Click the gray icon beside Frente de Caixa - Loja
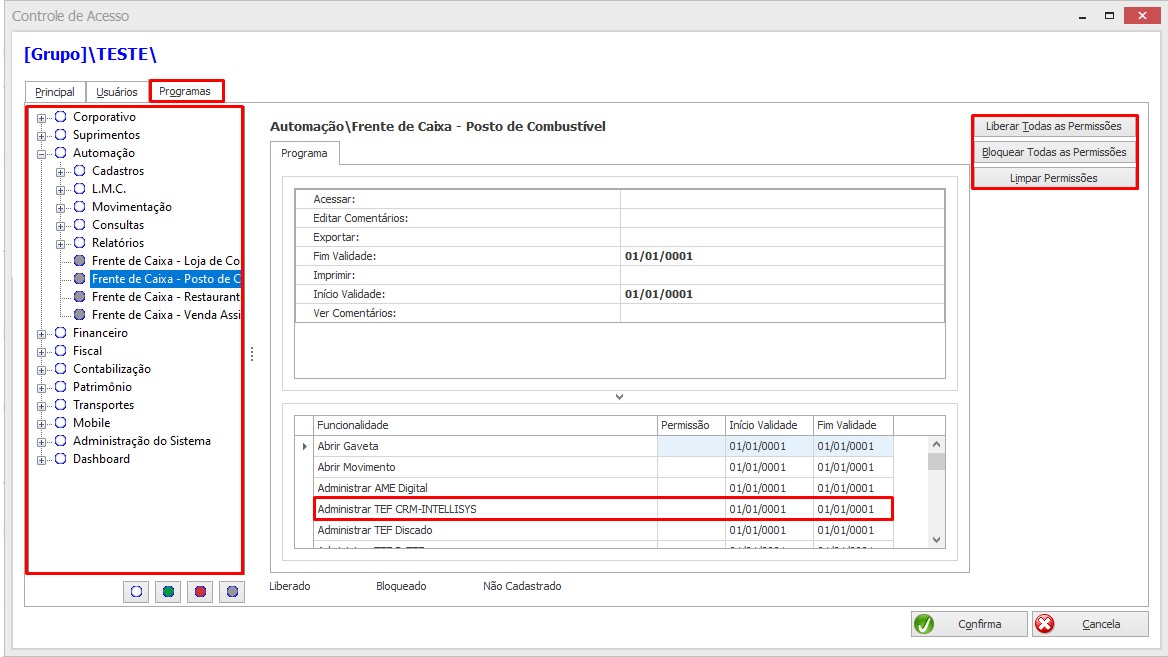This screenshot has height=657, width=1168. 80,261
